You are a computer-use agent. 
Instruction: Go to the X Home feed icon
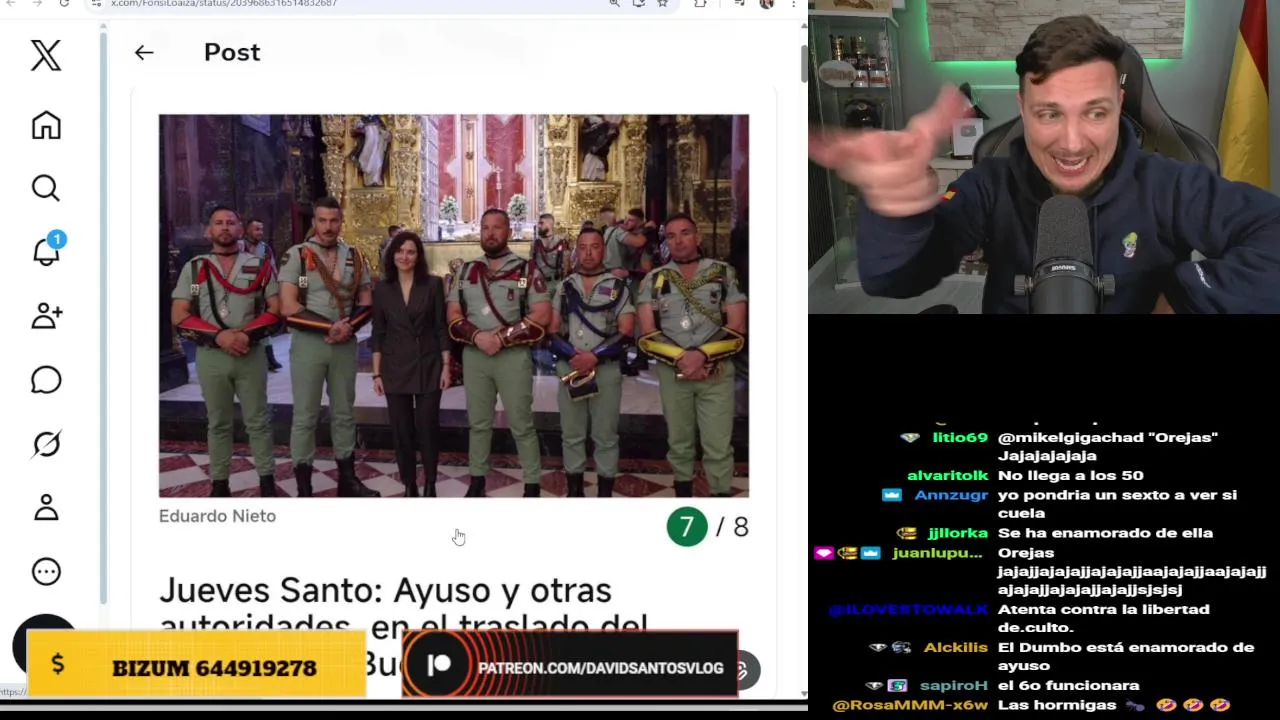click(x=46, y=125)
